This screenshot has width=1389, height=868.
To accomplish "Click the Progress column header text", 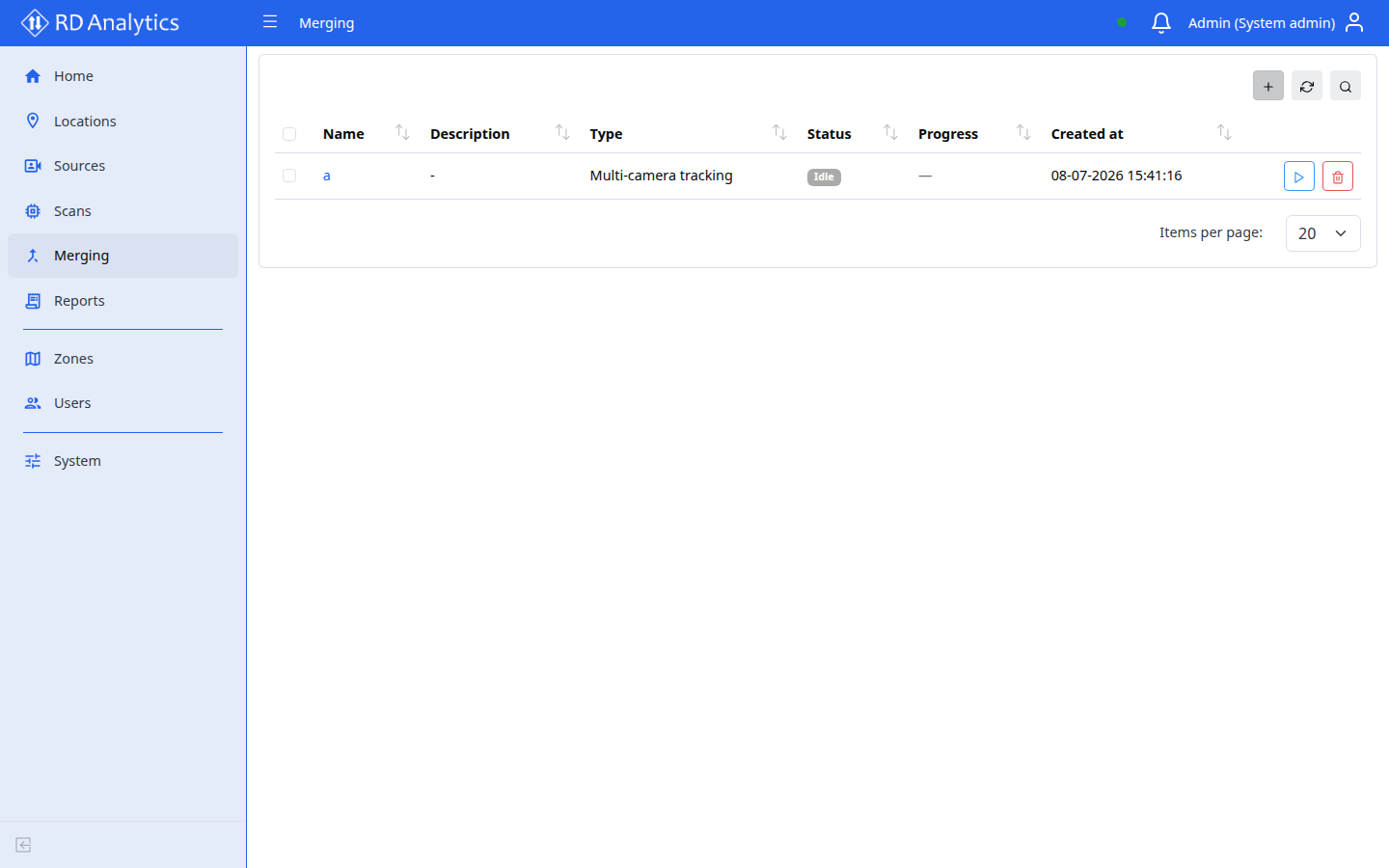I will click(948, 134).
